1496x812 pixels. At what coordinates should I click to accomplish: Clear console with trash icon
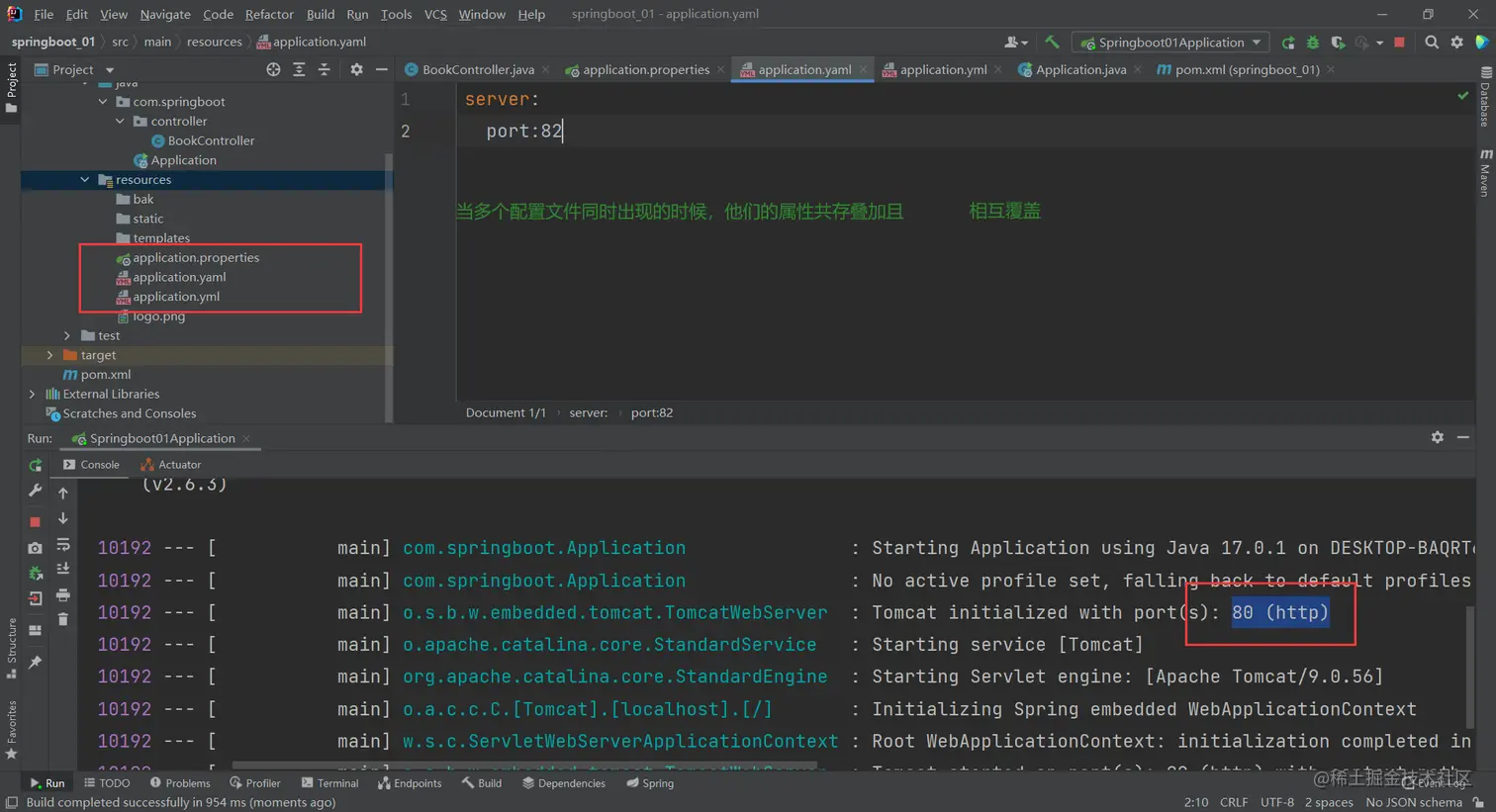point(63,620)
